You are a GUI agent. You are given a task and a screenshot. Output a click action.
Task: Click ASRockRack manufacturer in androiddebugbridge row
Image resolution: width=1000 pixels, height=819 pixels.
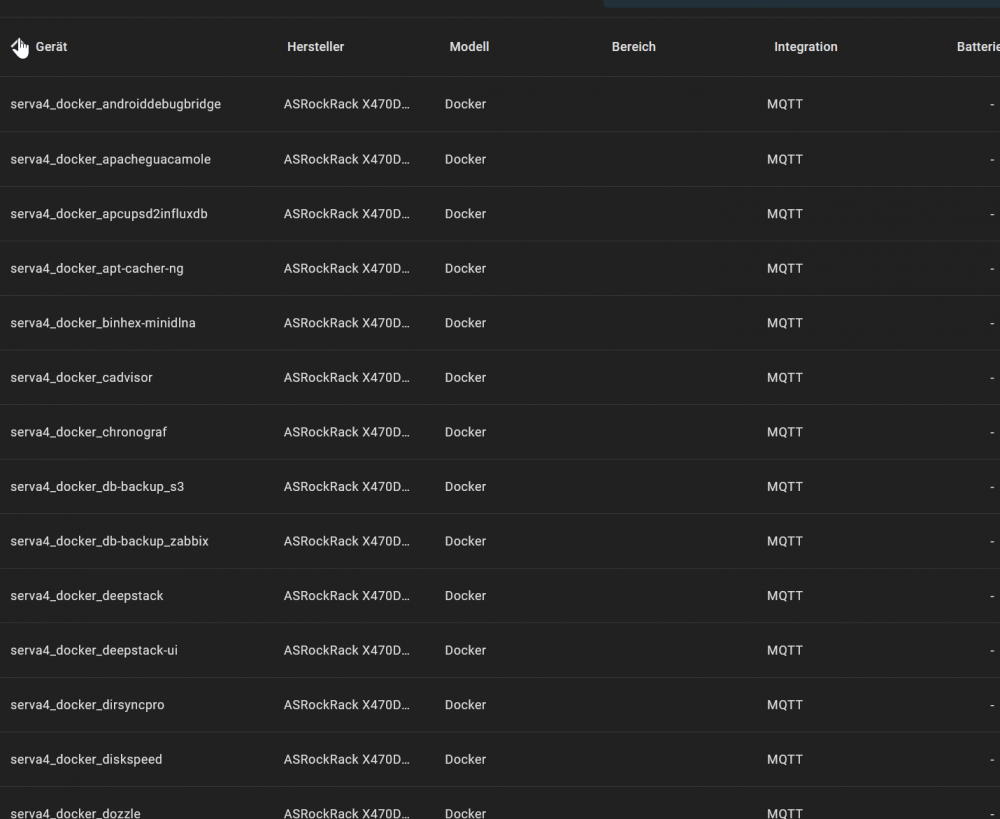click(346, 104)
